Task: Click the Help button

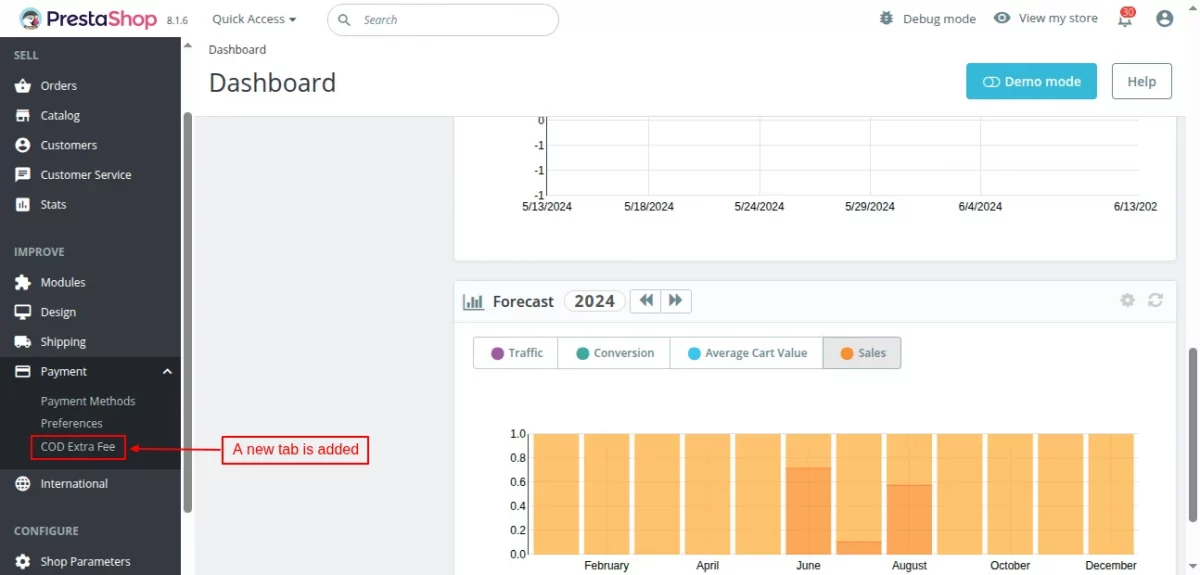Action: coord(1141,81)
